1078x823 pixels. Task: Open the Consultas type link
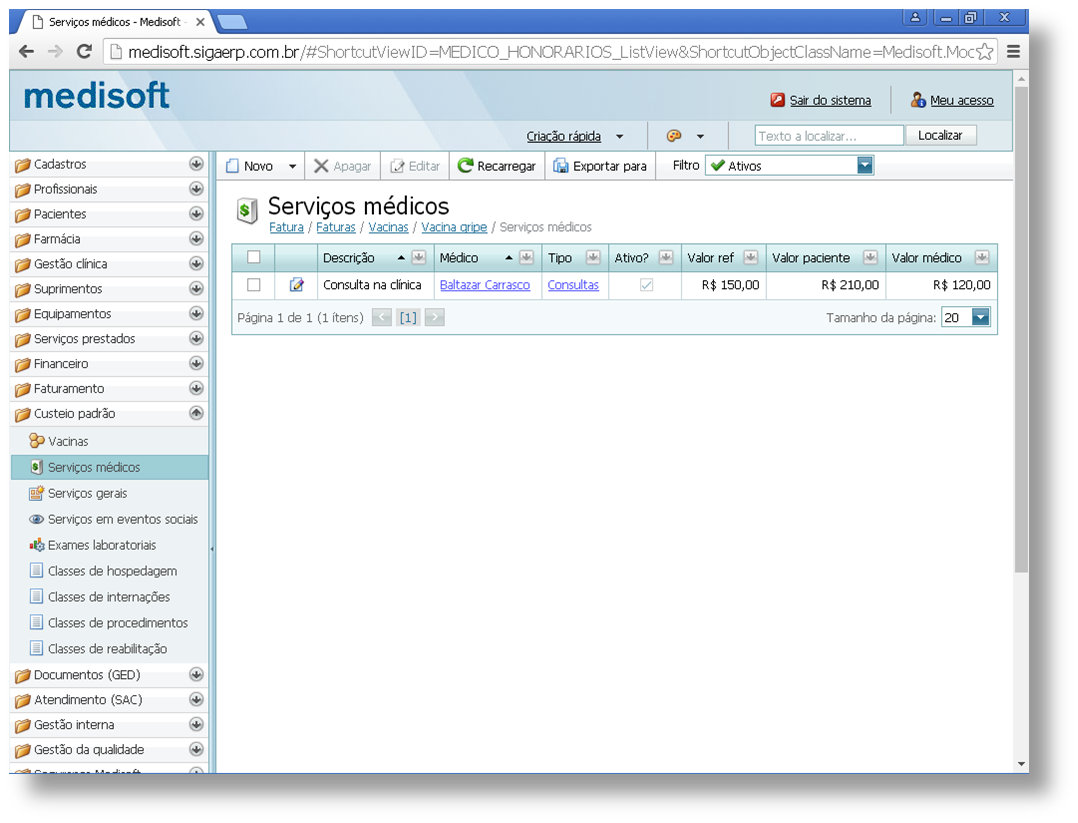(573, 285)
